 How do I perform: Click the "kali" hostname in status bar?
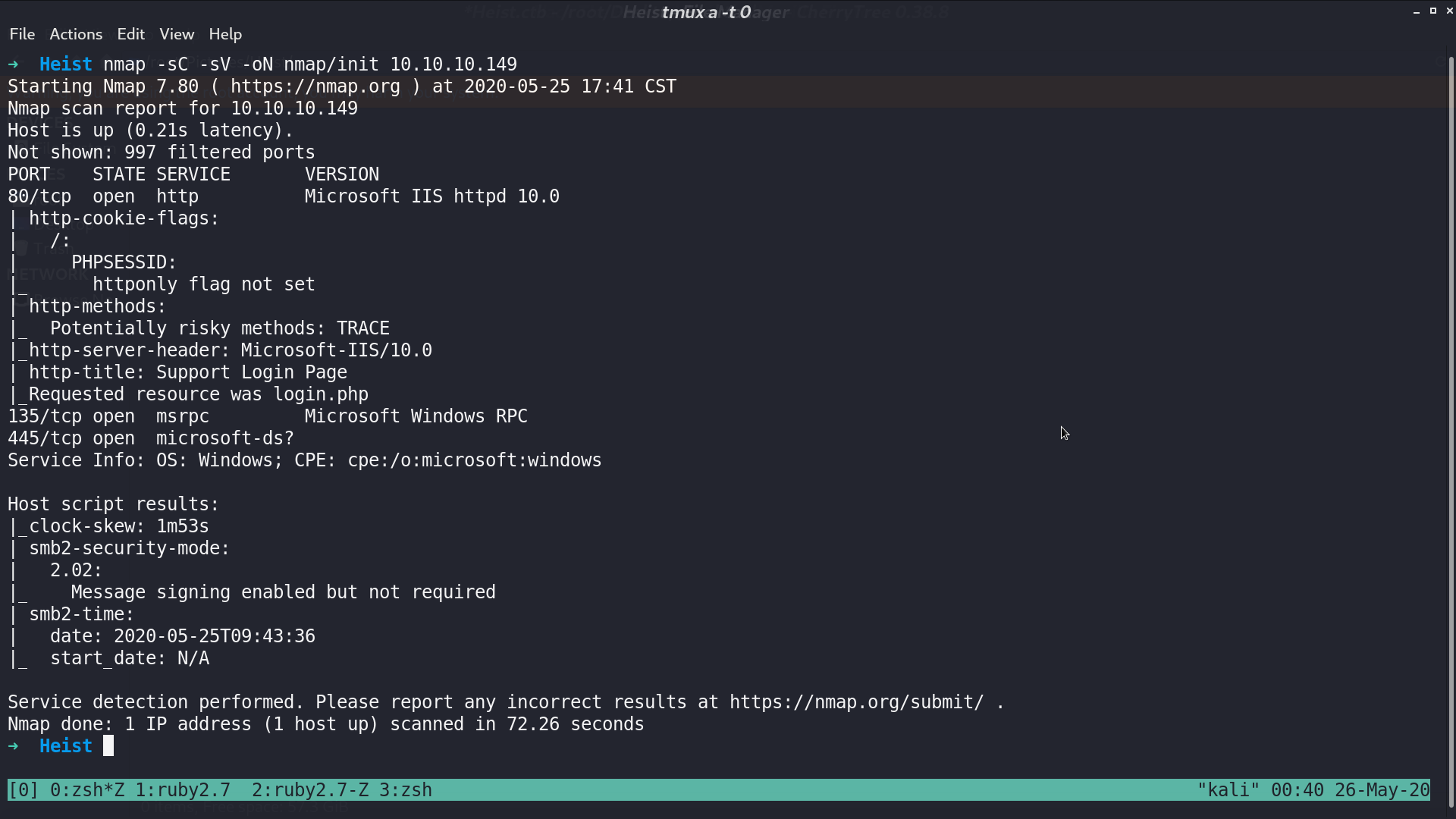click(x=1228, y=790)
